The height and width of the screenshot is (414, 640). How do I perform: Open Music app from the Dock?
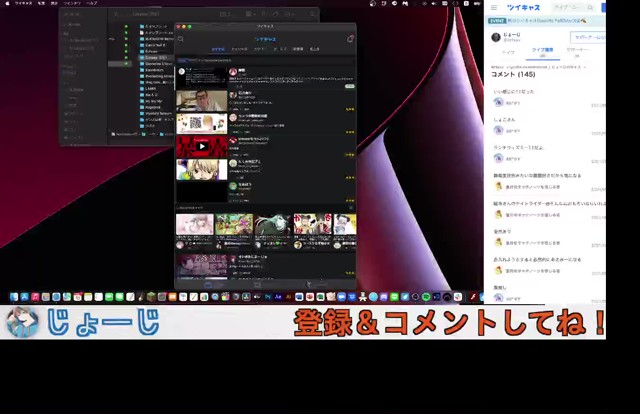pos(36,297)
